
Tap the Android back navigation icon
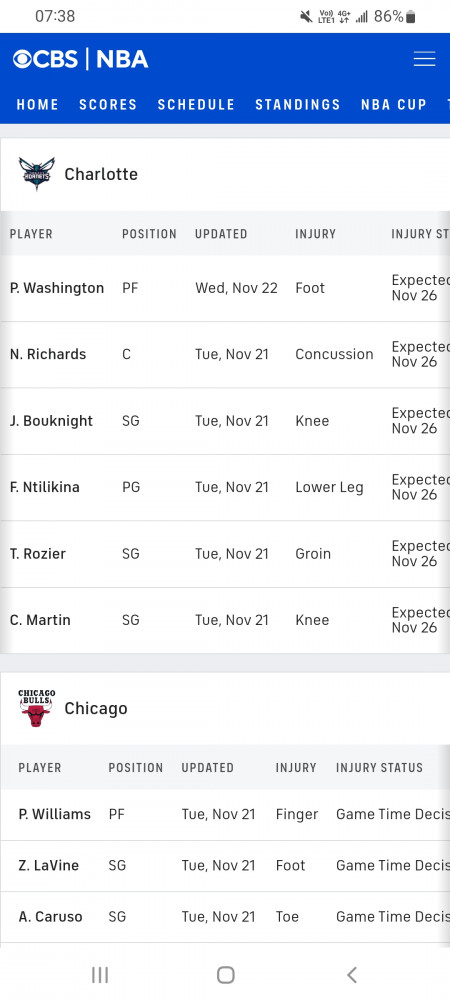point(351,974)
